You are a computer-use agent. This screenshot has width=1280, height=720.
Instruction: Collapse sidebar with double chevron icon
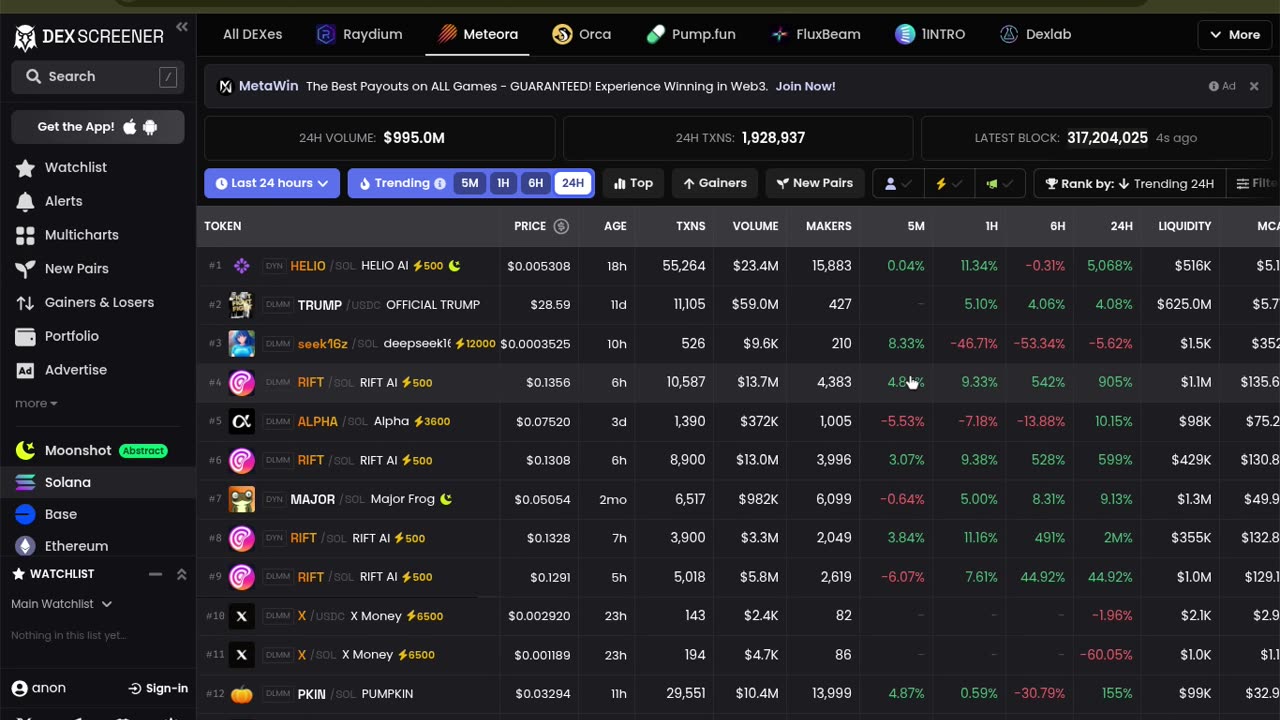click(182, 27)
